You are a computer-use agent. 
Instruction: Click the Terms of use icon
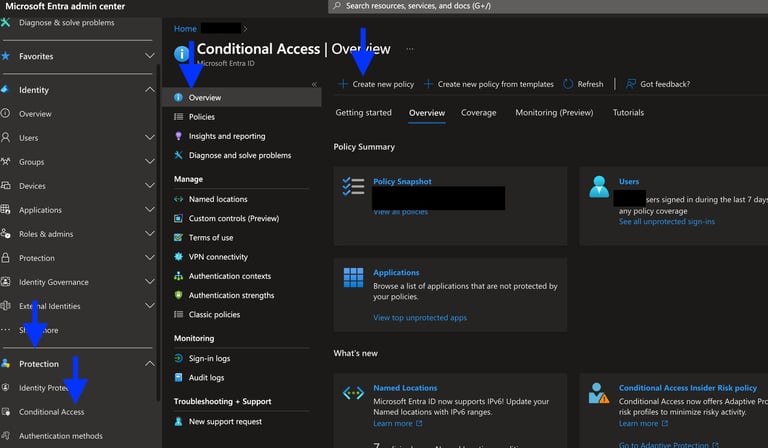click(x=178, y=237)
